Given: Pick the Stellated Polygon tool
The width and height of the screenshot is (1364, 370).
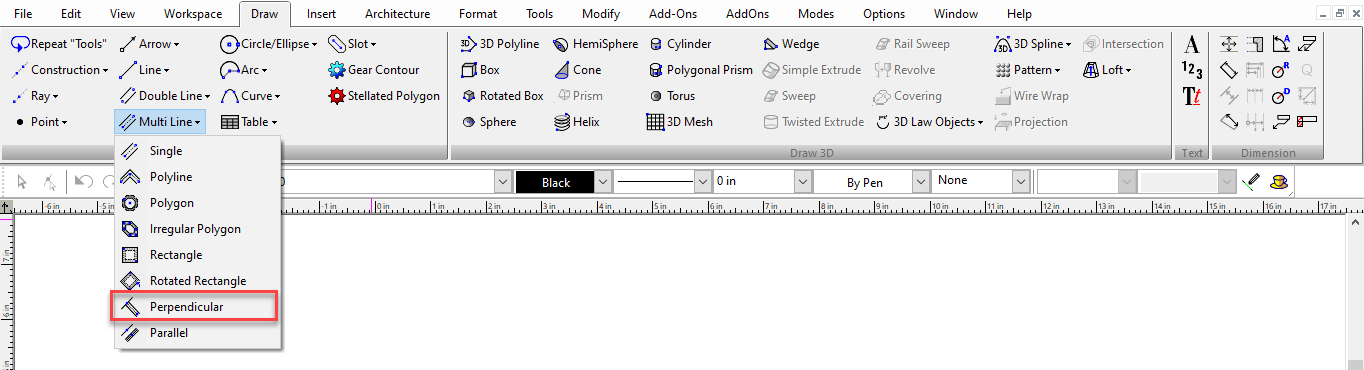Looking at the screenshot, I should click(383, 96).
